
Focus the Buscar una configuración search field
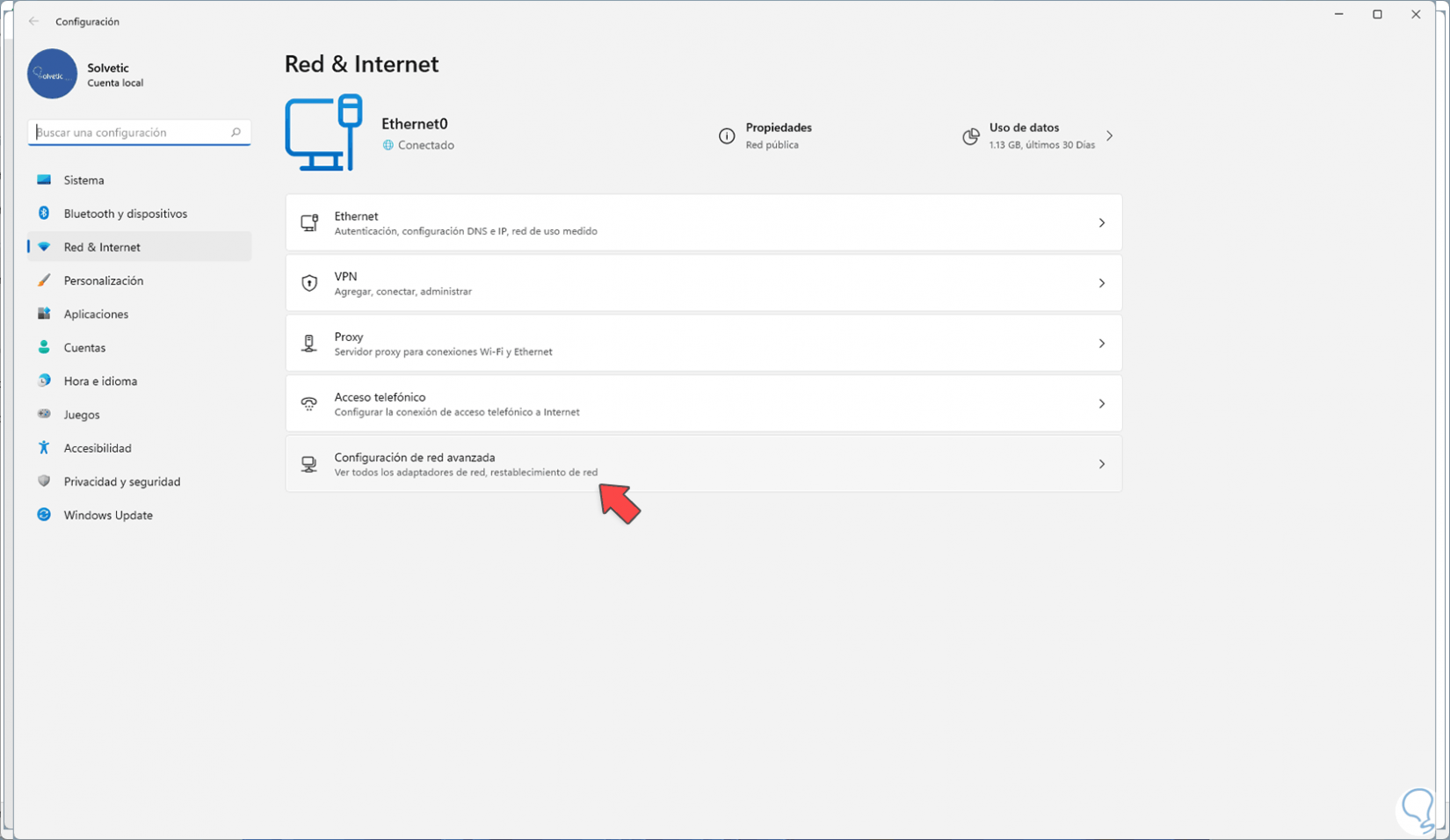point(130,133)
